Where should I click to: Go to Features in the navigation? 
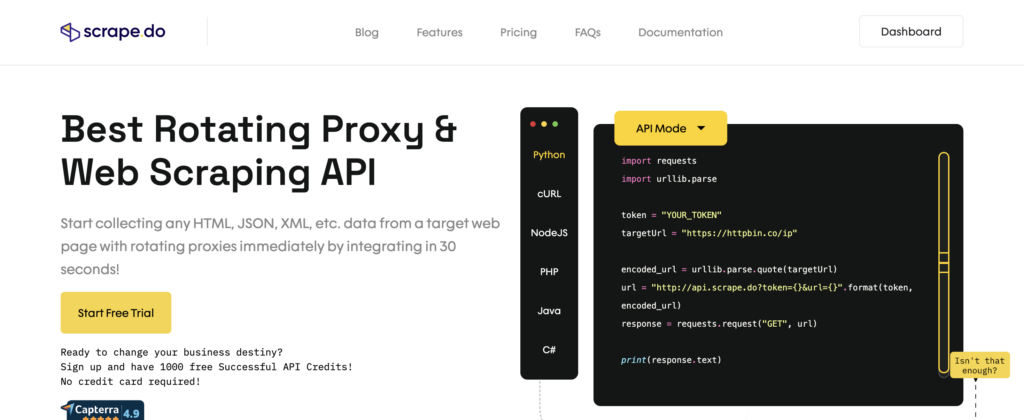pos(440,32)
